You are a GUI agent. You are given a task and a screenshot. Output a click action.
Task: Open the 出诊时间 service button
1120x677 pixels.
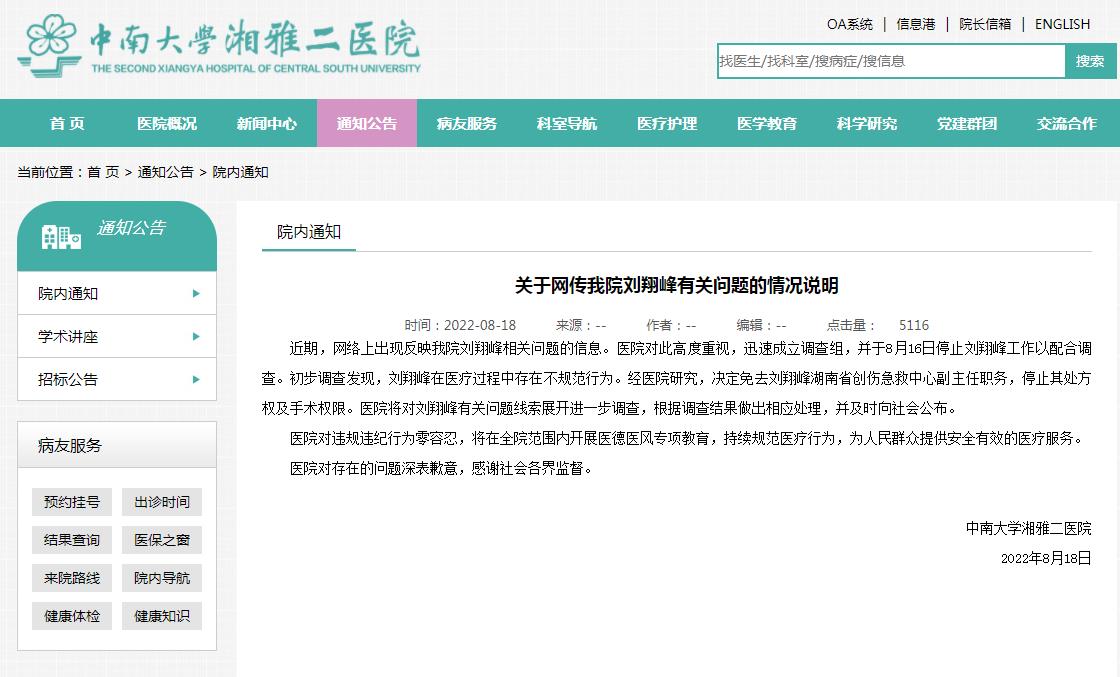click(162, 502)
